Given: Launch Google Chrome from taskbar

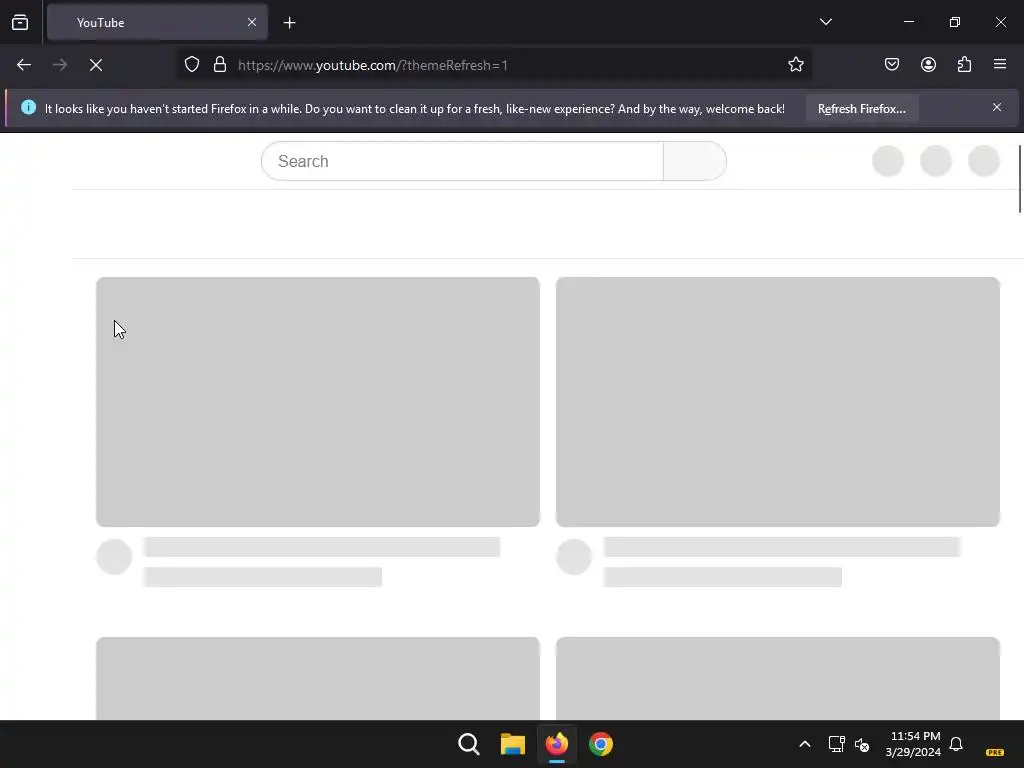Looking at the screenshot, I should tap(601, 744).
